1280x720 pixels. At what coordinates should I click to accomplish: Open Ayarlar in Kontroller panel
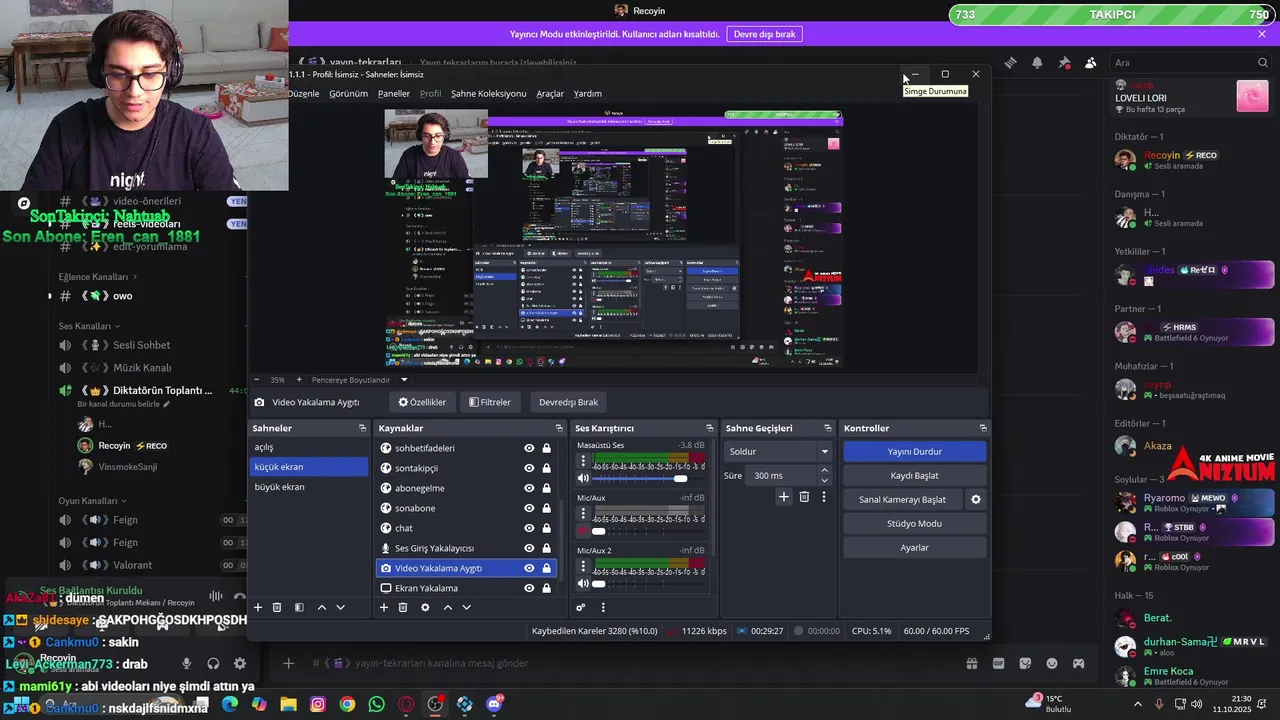pos(914,548)
